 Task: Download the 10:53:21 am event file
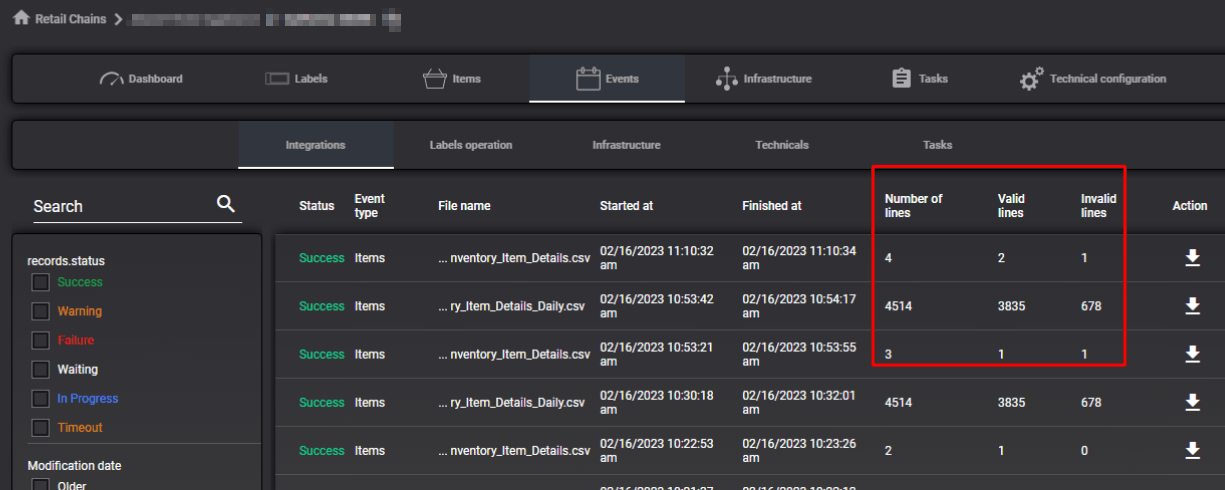pos(1192,354)
